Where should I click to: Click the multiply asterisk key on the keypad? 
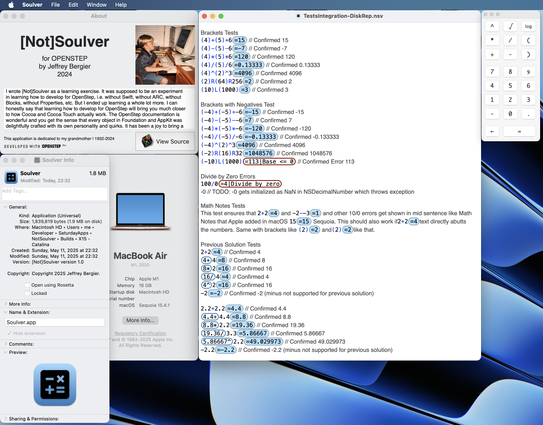click(492, 40)
